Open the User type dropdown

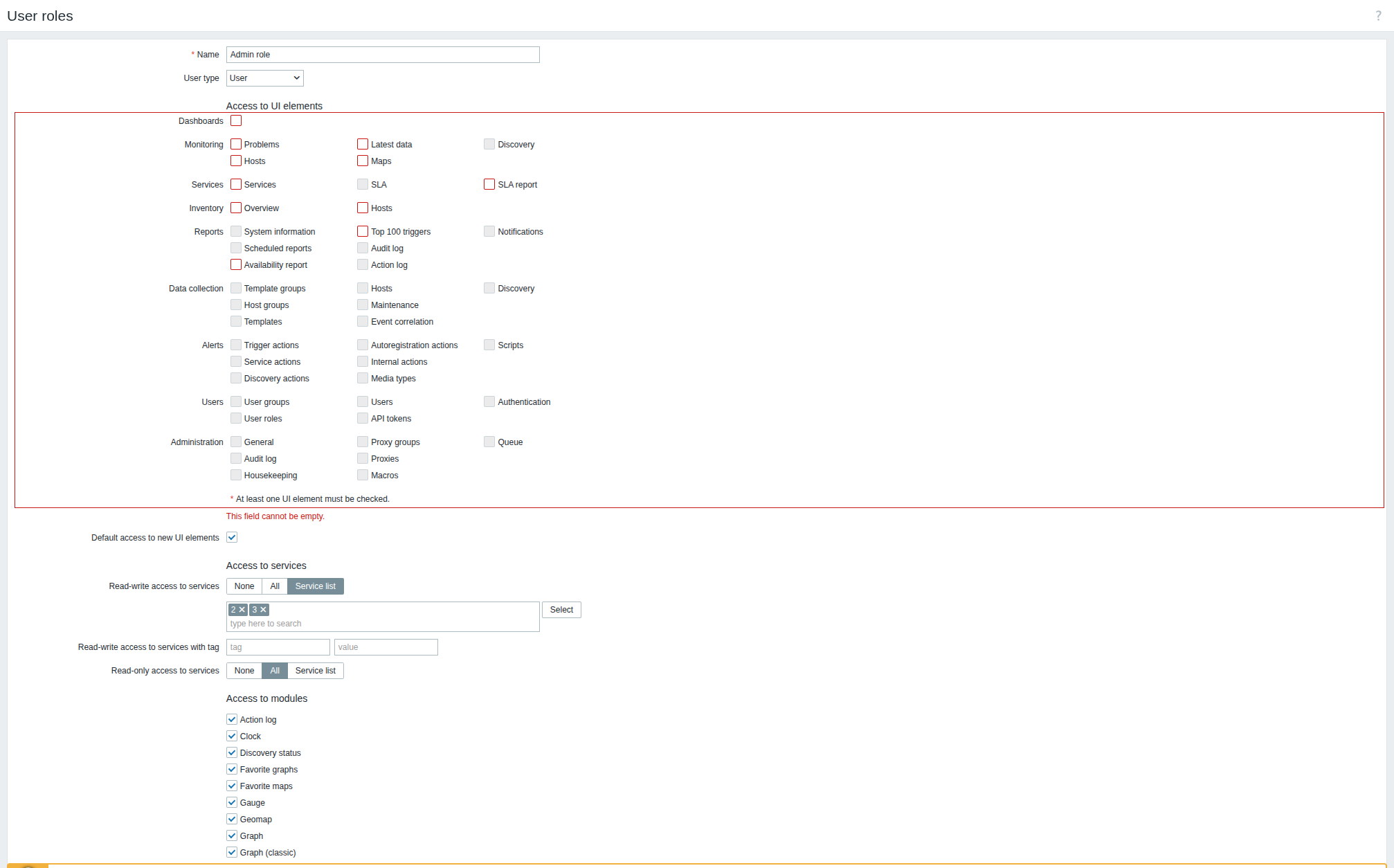click(x=264, y=78)
